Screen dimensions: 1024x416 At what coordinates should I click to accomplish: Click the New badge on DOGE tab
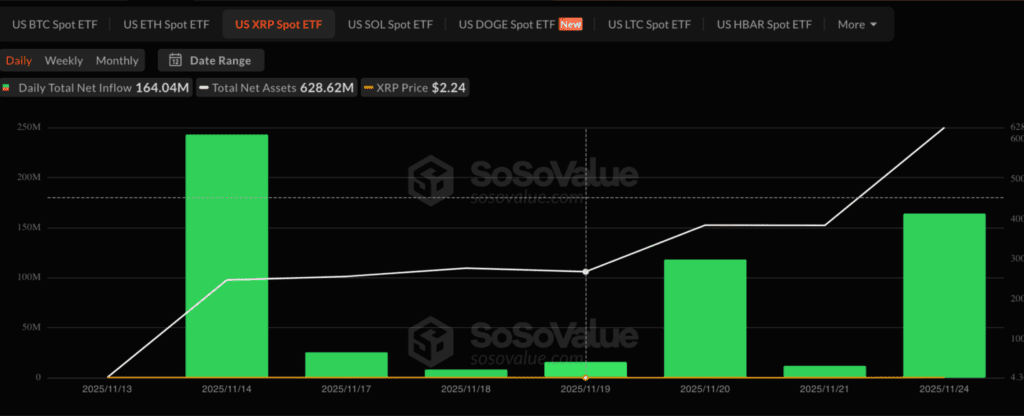pyautogui.click(x=570, y=23)
